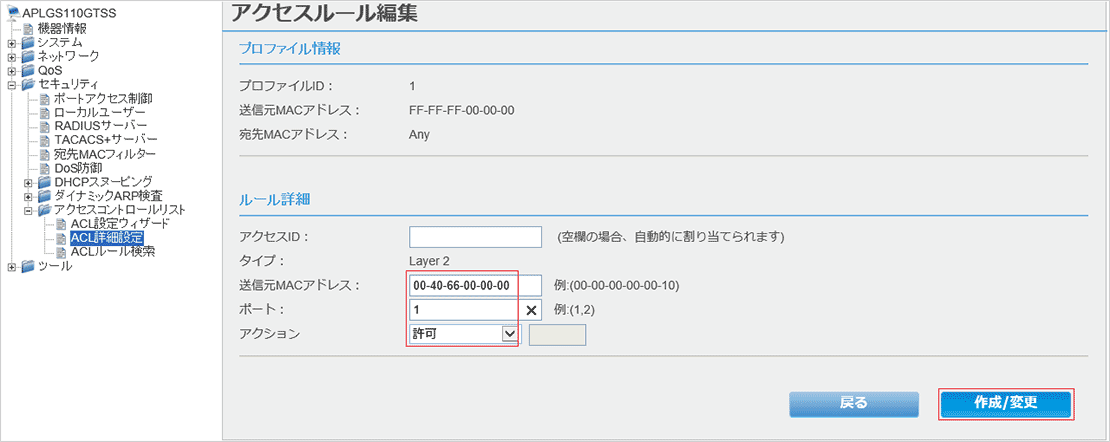
Task: Click the ローカルユーザー page icon
Action: click(45, 113)
